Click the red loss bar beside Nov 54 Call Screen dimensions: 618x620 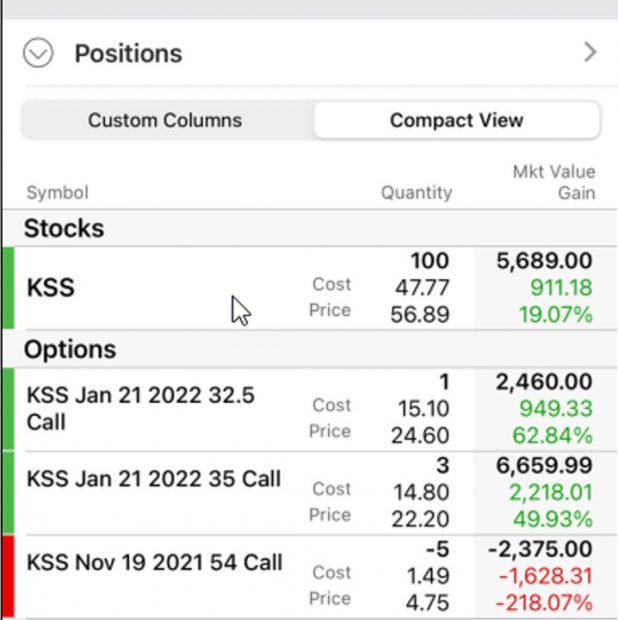coord(8,577)
